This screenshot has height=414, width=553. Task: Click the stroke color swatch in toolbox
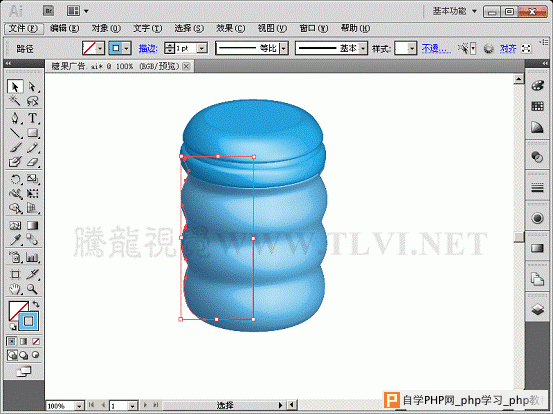pyautogui.click(x=29, y=321)
